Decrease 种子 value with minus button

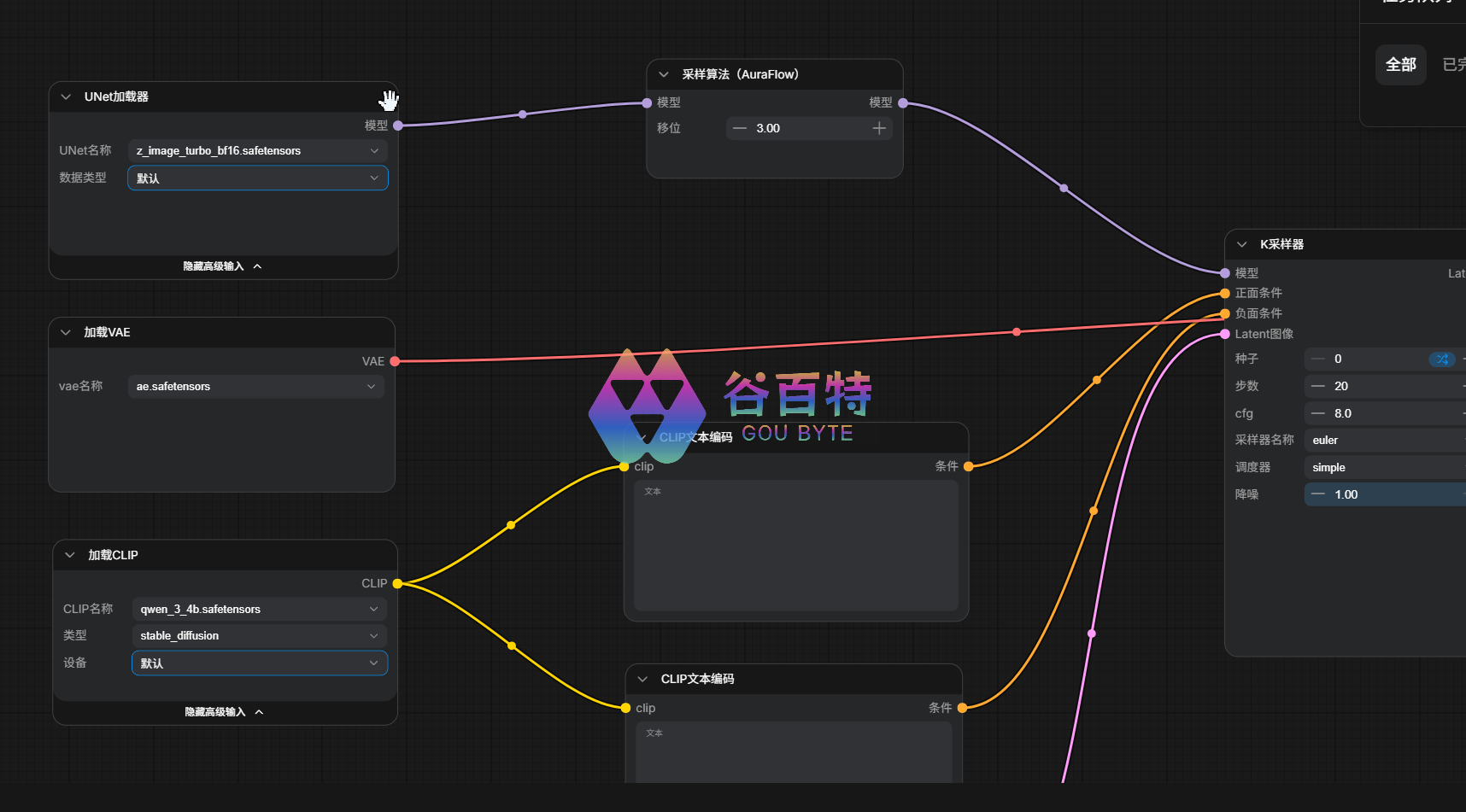coord(1318,359)
